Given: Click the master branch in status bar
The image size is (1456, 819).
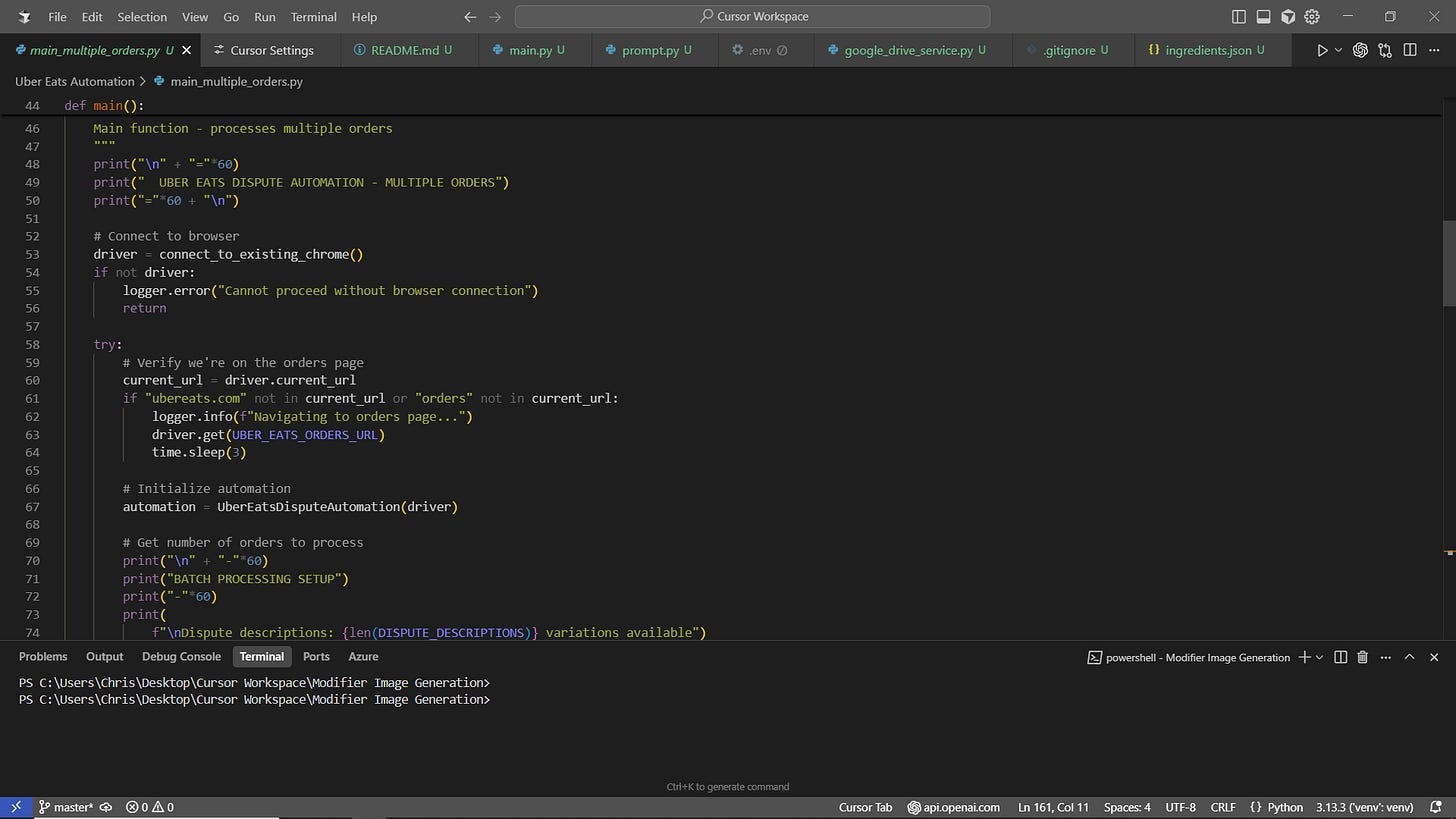Looking at the screenshot, I should pos(66,807).
